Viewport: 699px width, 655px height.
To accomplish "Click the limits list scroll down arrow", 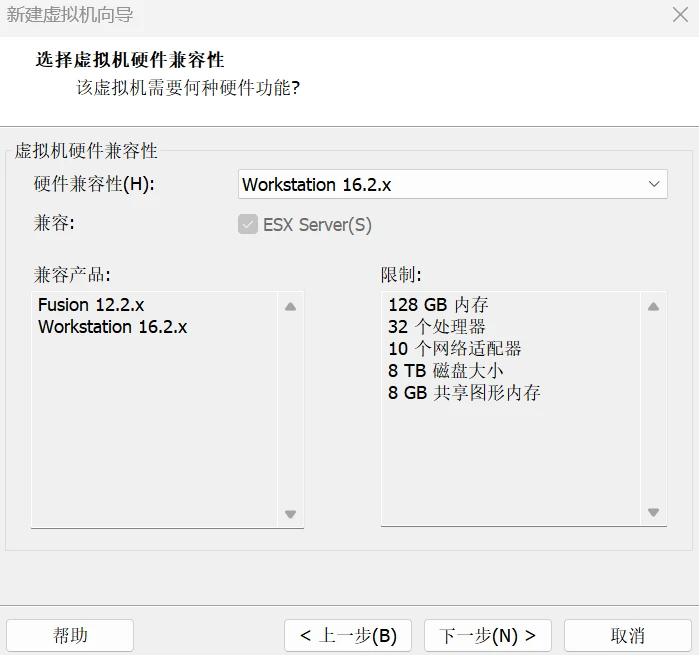I will [653, 513].
